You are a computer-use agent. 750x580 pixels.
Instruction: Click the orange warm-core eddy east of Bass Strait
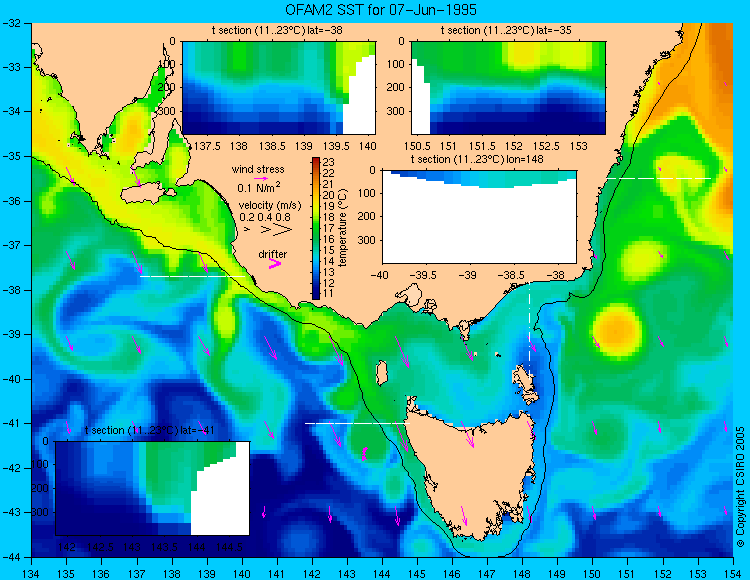617,328
